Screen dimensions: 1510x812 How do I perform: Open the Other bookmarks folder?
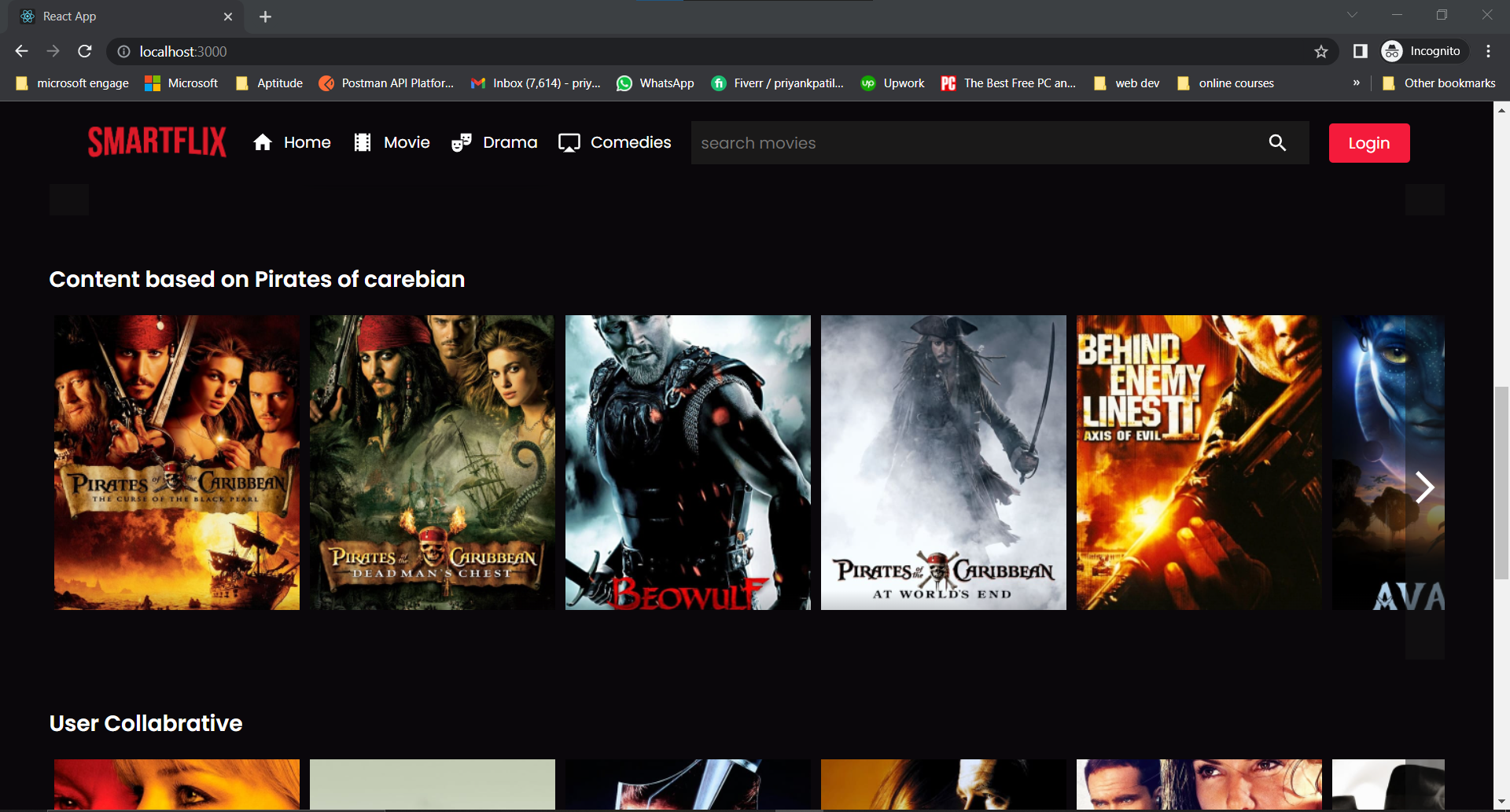(1438, 83)
